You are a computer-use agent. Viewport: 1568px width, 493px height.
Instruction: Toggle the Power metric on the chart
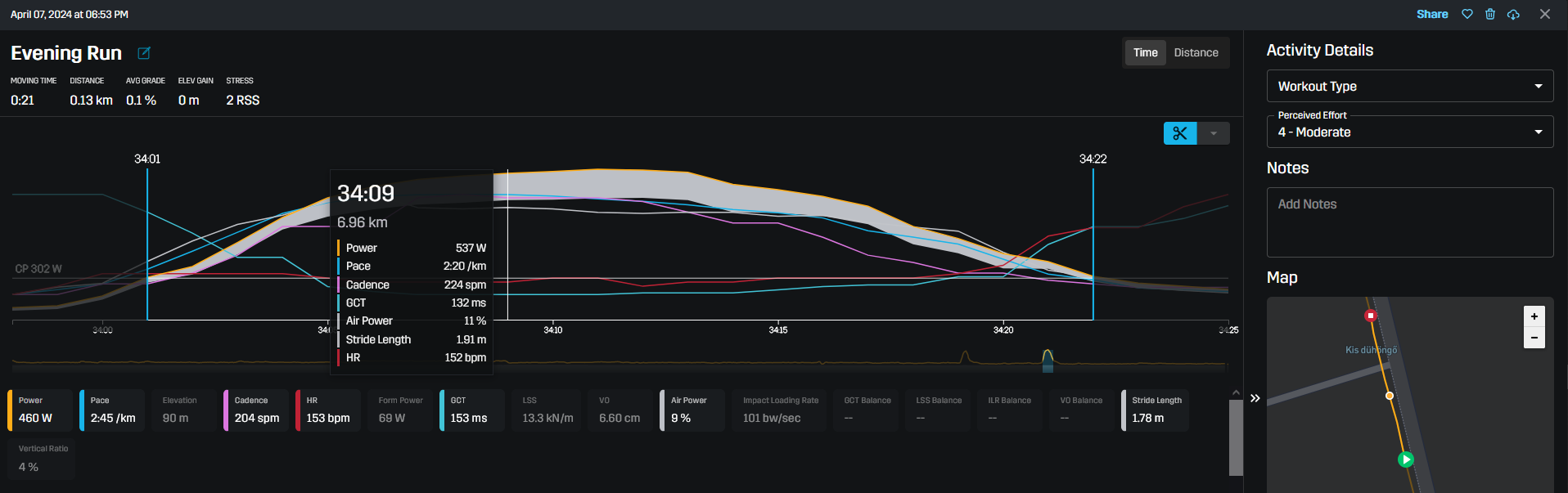point(41,410)
